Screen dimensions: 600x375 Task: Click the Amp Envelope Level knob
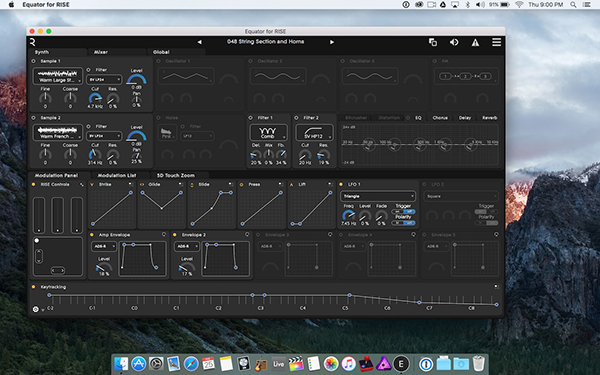point(104,267)
